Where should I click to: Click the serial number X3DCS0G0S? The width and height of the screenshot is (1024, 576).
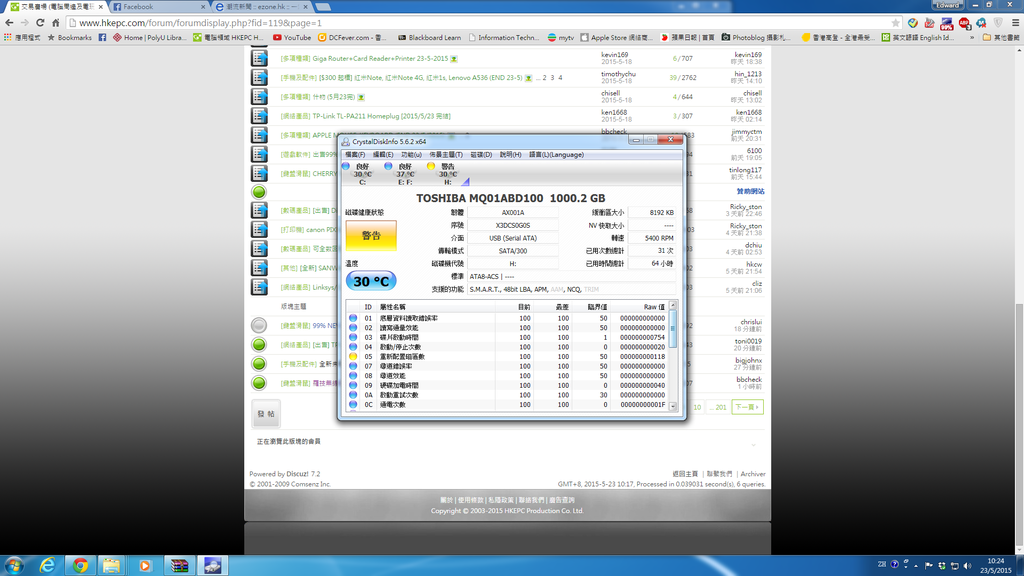(x=513, y=225)
